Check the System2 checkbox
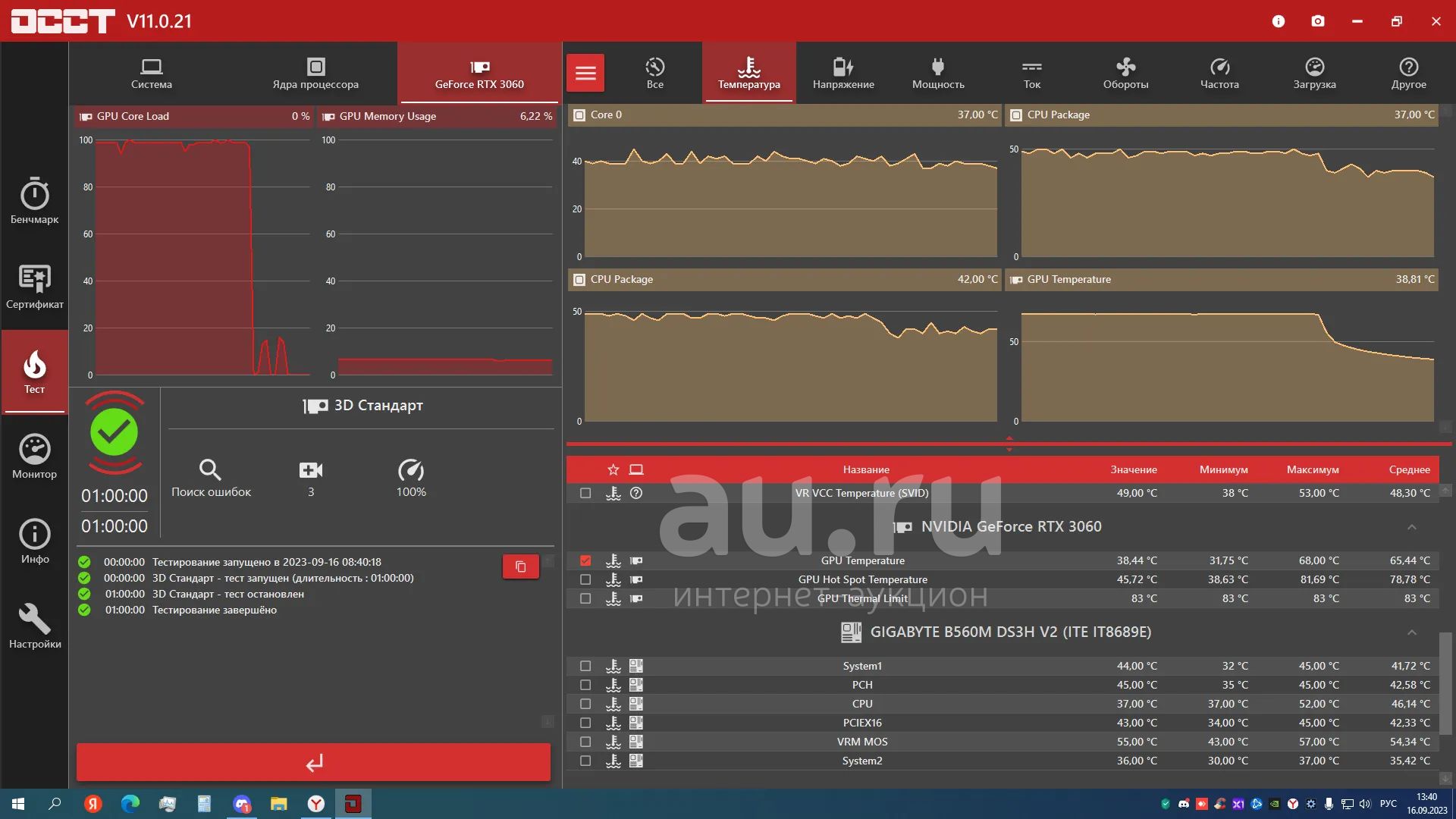 pyautogui.click(x=585, y=761)
